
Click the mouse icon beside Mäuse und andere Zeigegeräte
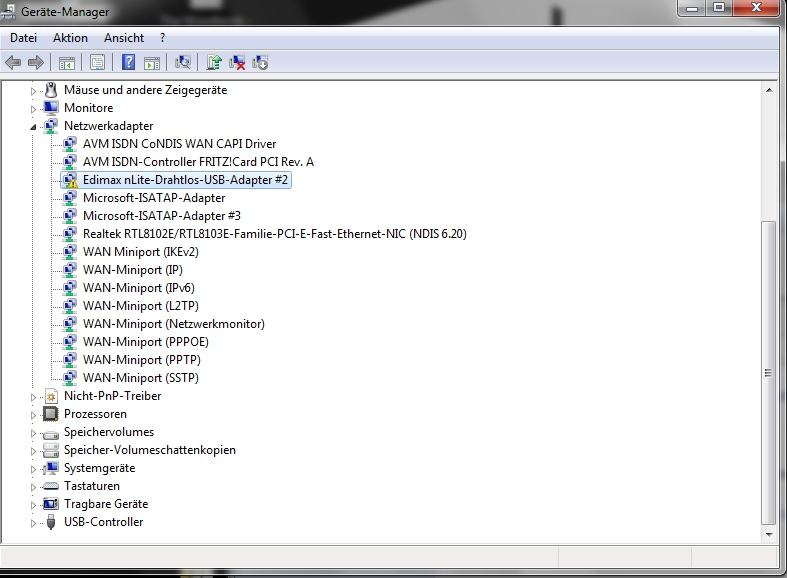pos(51,90)
